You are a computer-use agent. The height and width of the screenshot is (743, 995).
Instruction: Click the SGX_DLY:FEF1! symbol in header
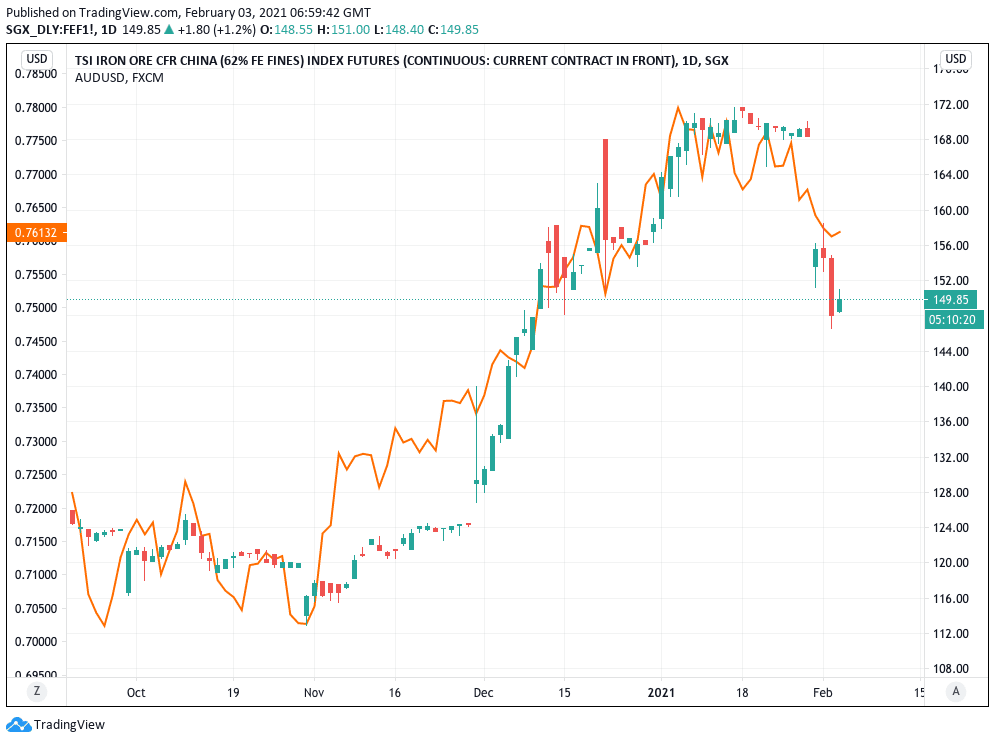46,30
